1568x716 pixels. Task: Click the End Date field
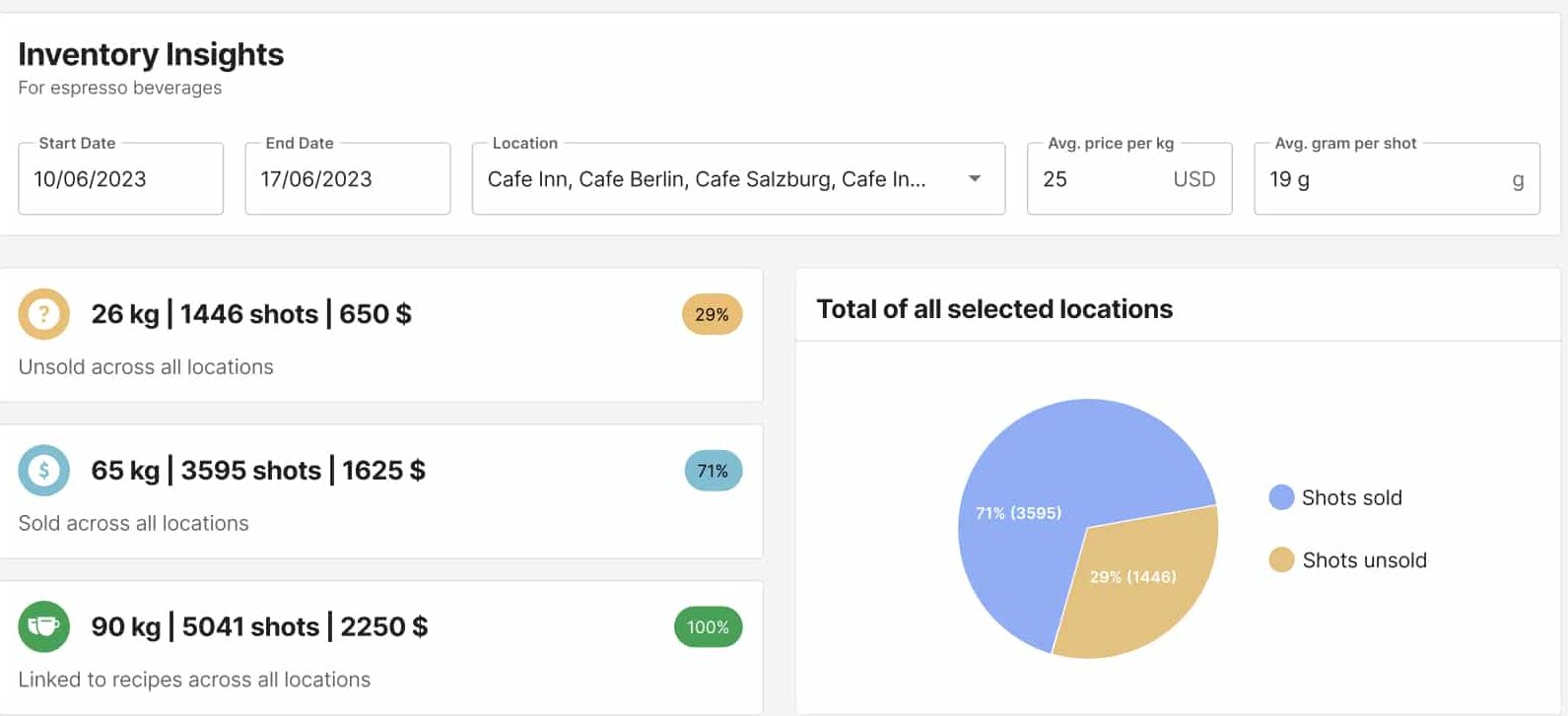[347, 179]
